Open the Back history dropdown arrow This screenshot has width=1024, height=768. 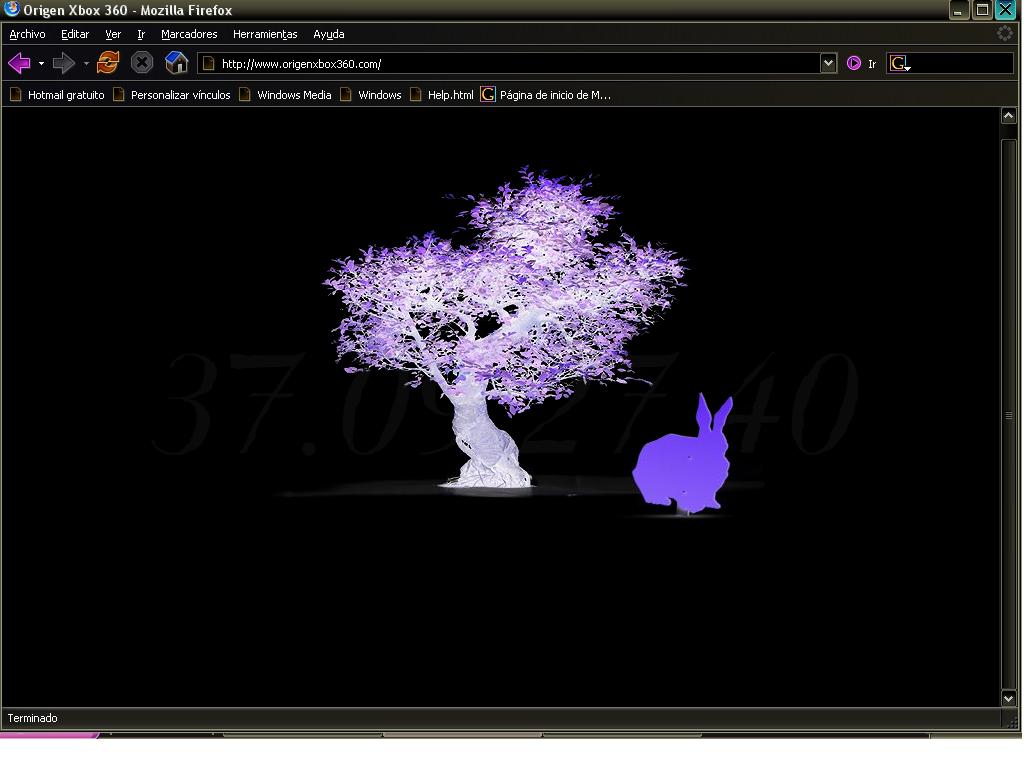41,64
